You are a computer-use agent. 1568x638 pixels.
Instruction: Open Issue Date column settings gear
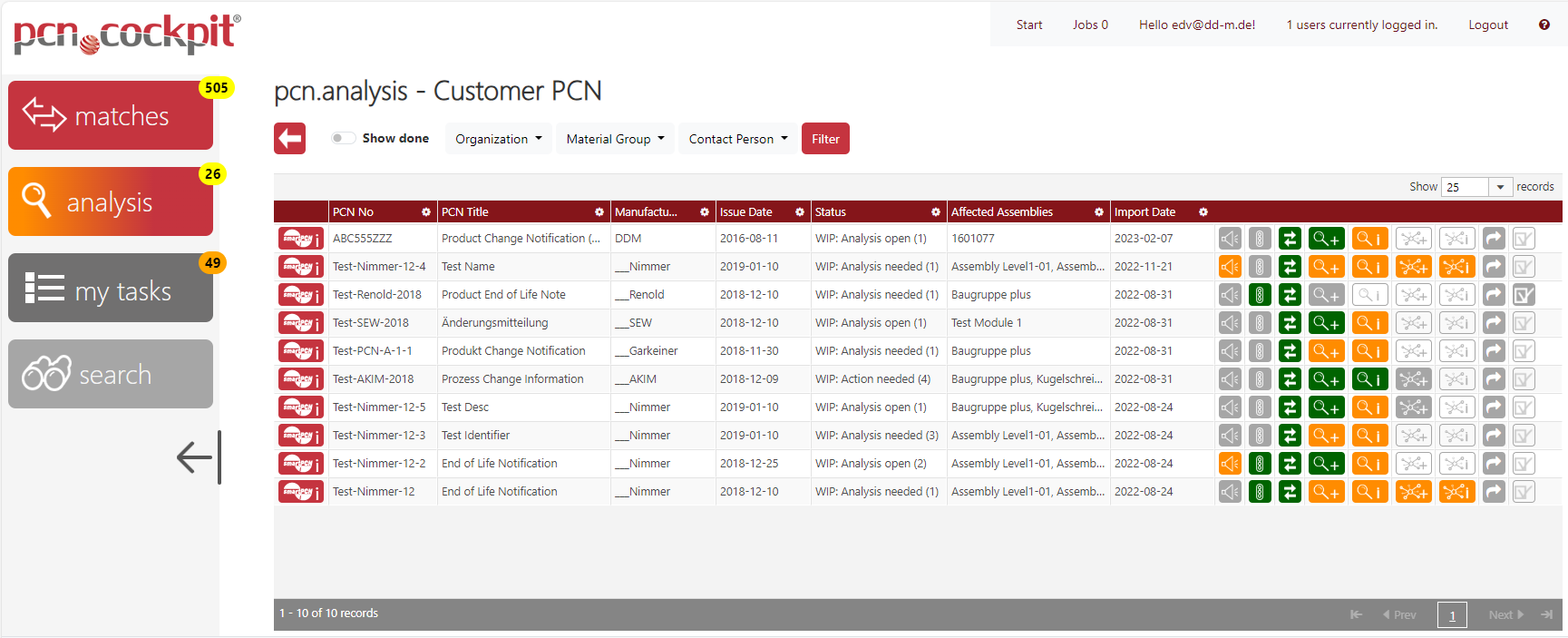click(800, 212)
